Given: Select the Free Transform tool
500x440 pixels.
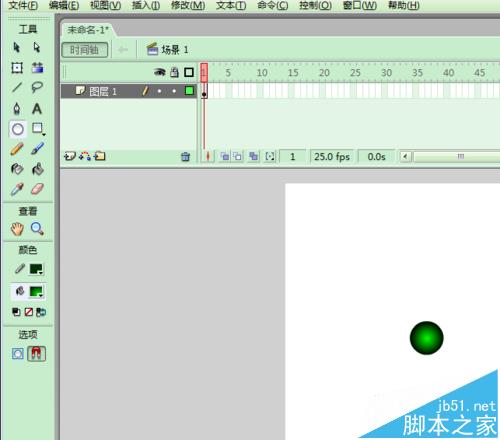Looking at the screenshot, I should coord(17,68).
